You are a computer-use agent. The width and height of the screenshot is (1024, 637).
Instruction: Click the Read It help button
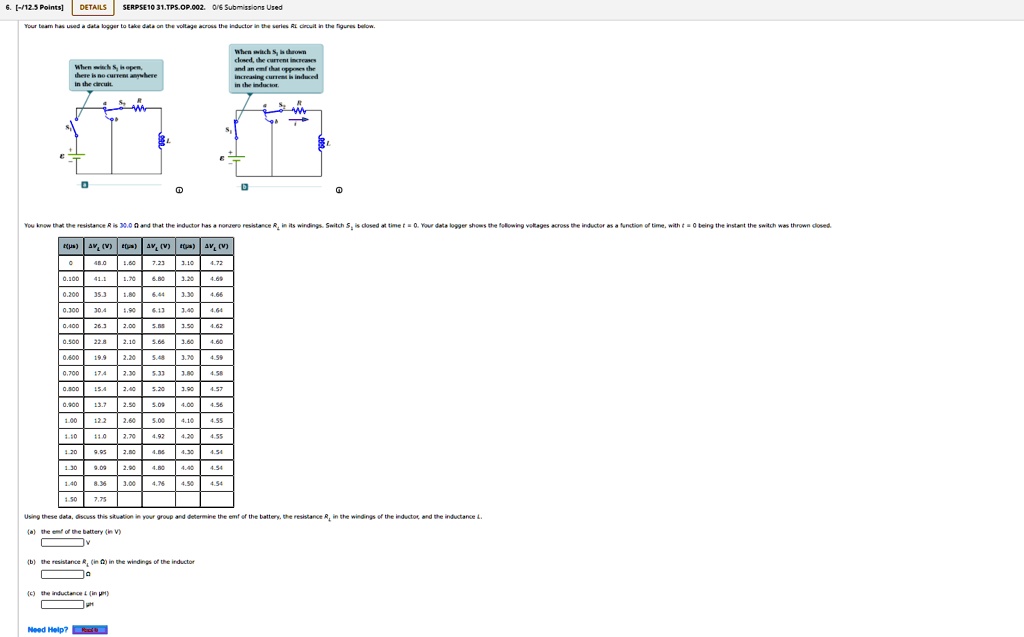[x=90, y=630]
